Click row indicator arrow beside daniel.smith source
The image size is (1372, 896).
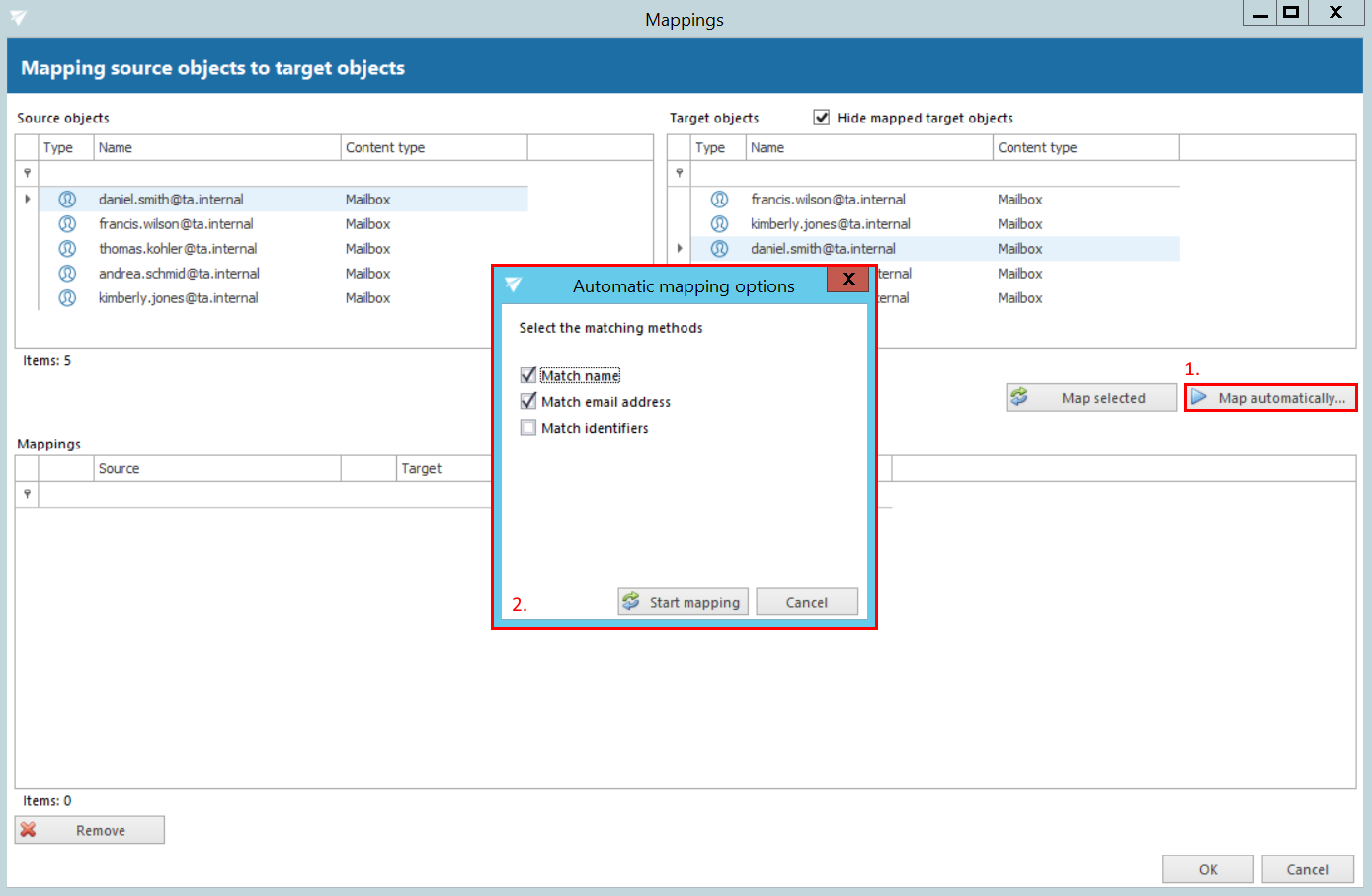[27, 200]
